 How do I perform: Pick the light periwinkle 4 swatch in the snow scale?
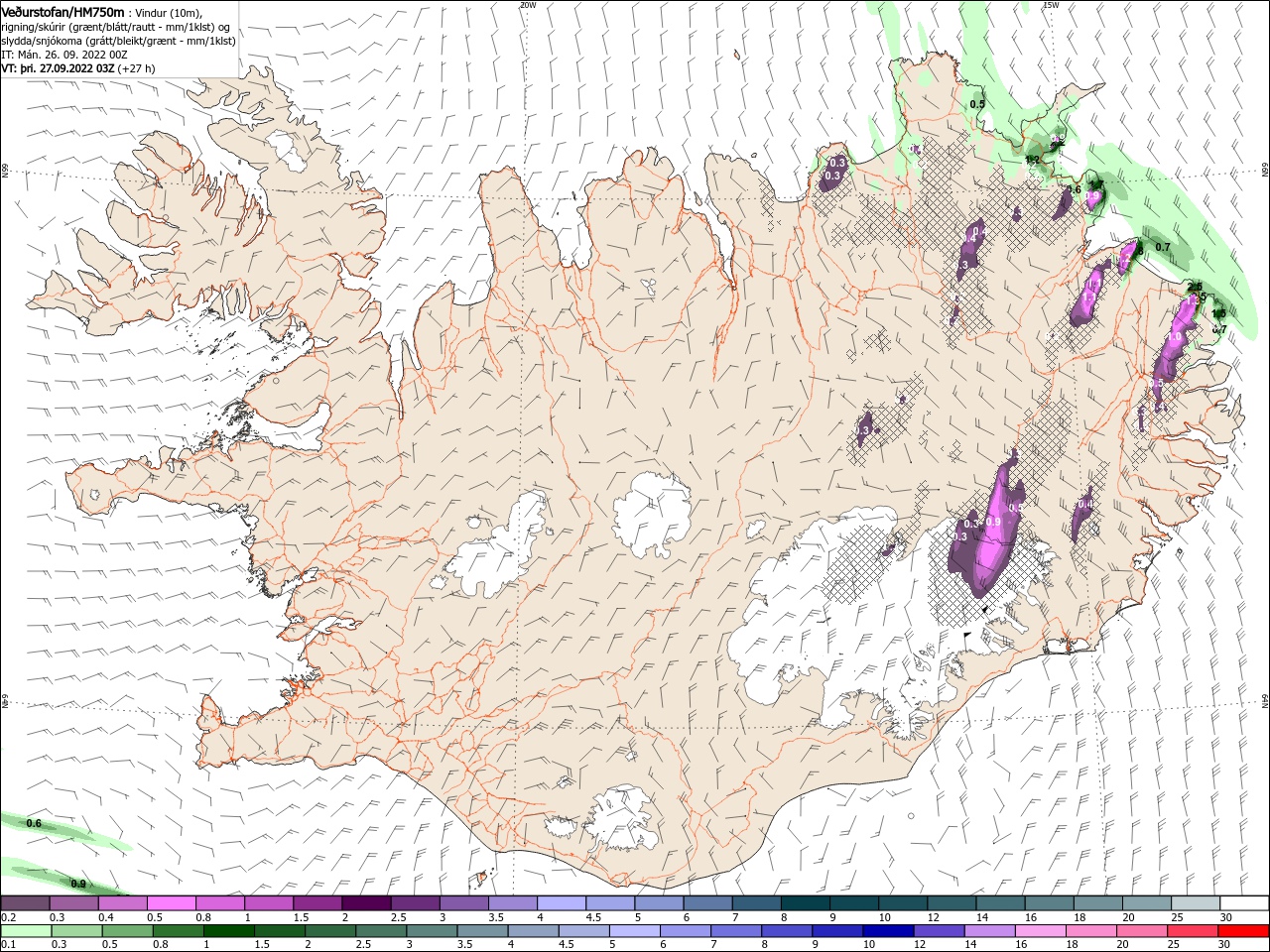click(562, 902)
